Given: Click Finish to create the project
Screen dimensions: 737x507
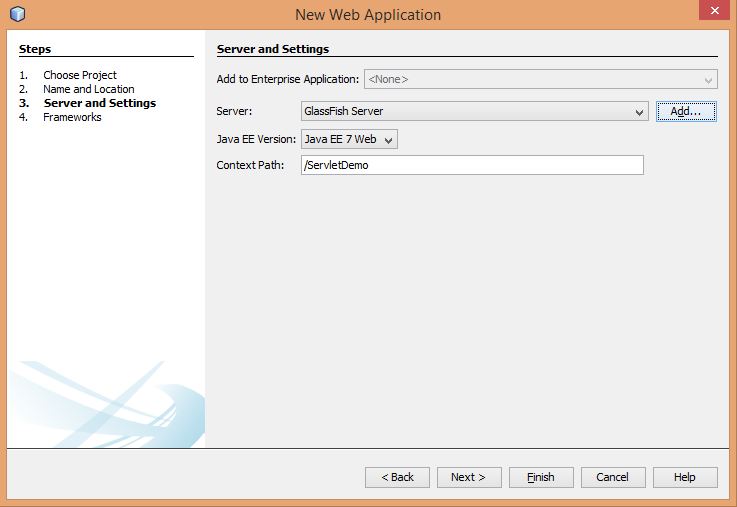Looking at the screenshot, I should tap(540, 477).
